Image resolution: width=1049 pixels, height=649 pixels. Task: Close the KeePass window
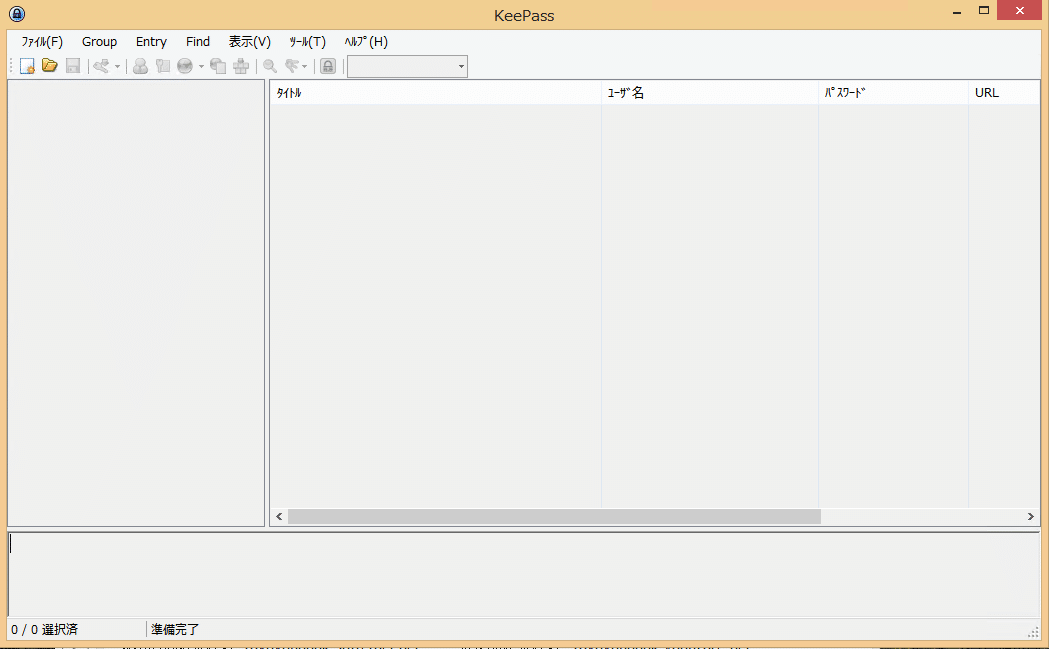[x=1020, y=11]
